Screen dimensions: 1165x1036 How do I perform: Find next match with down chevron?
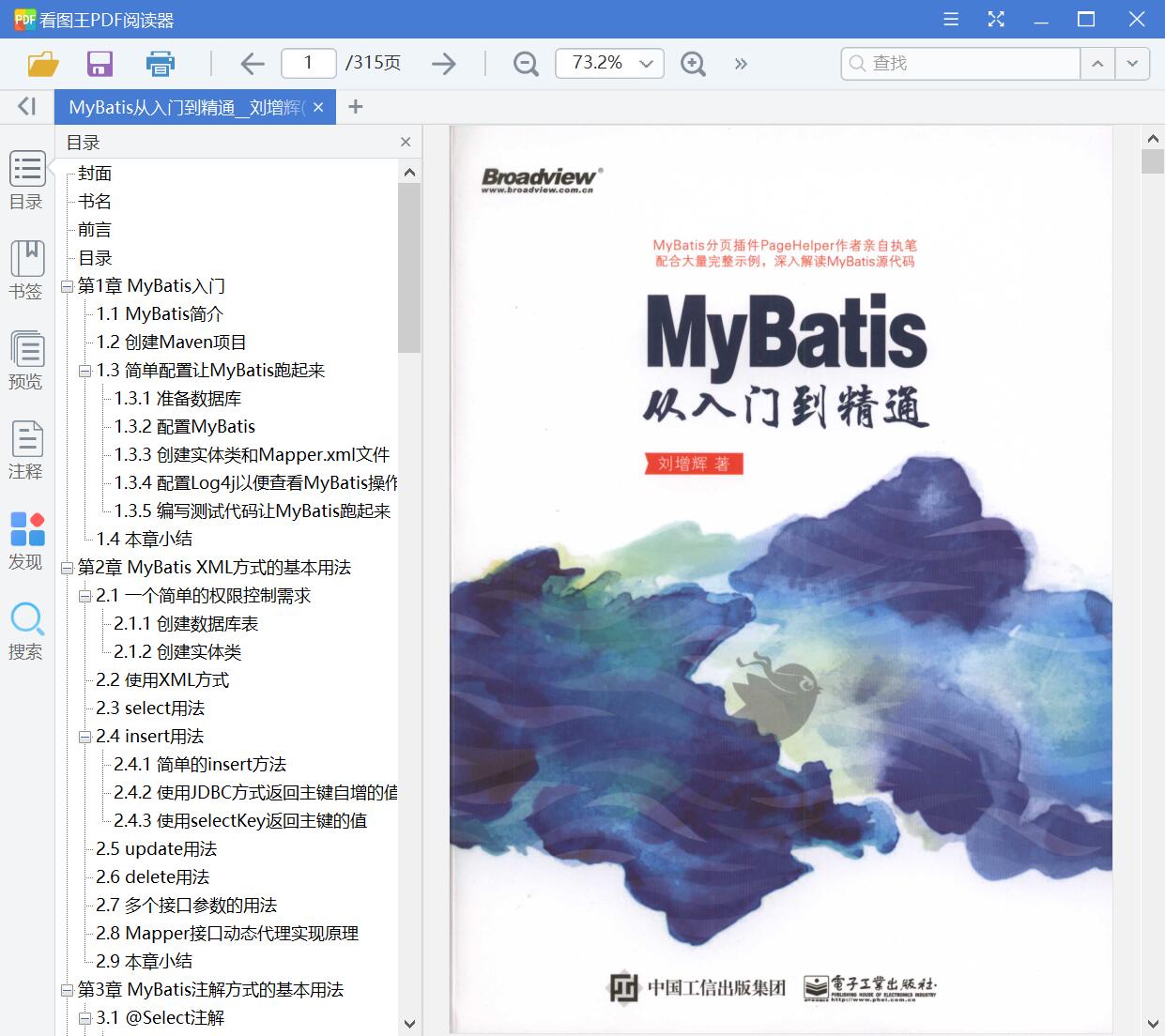[x=1132, y=64]
